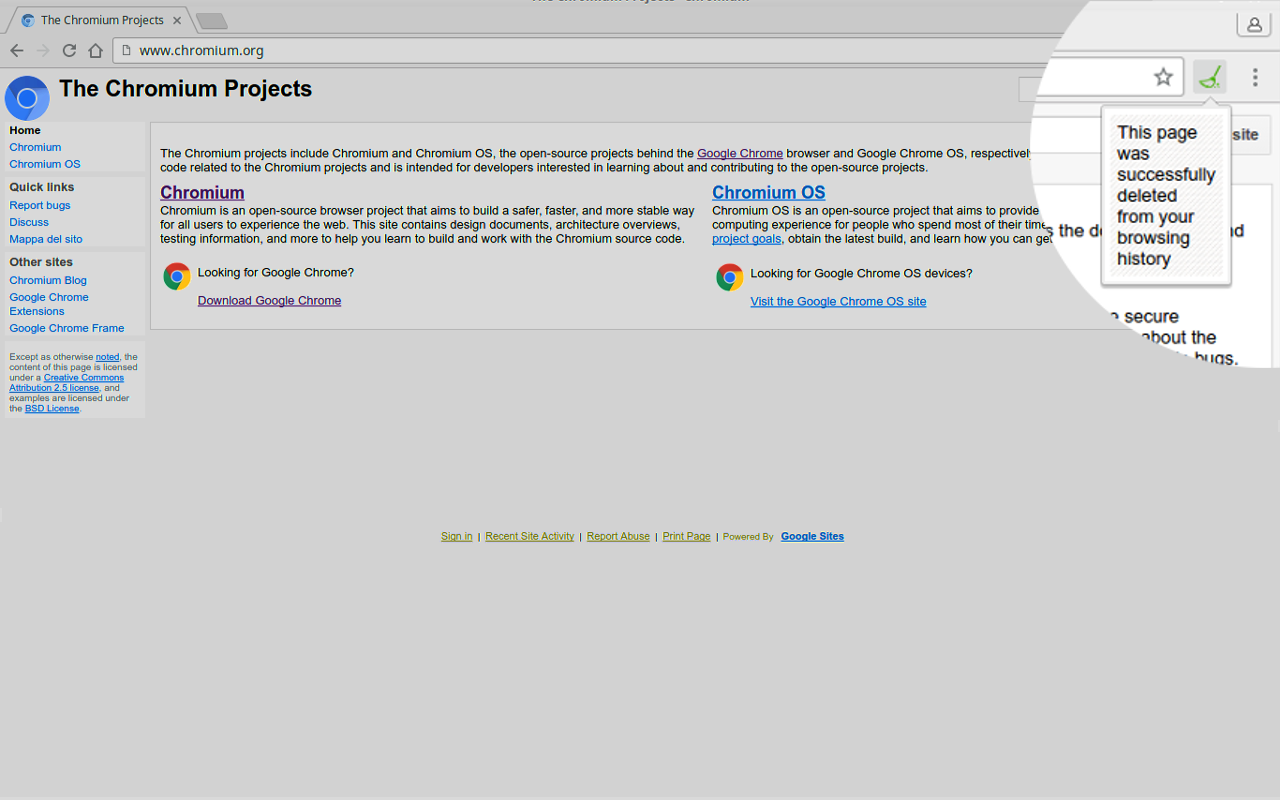Open the Chromium OS heading link
This screenshot has width=1280, height=800.
click(x=769, y=193)
